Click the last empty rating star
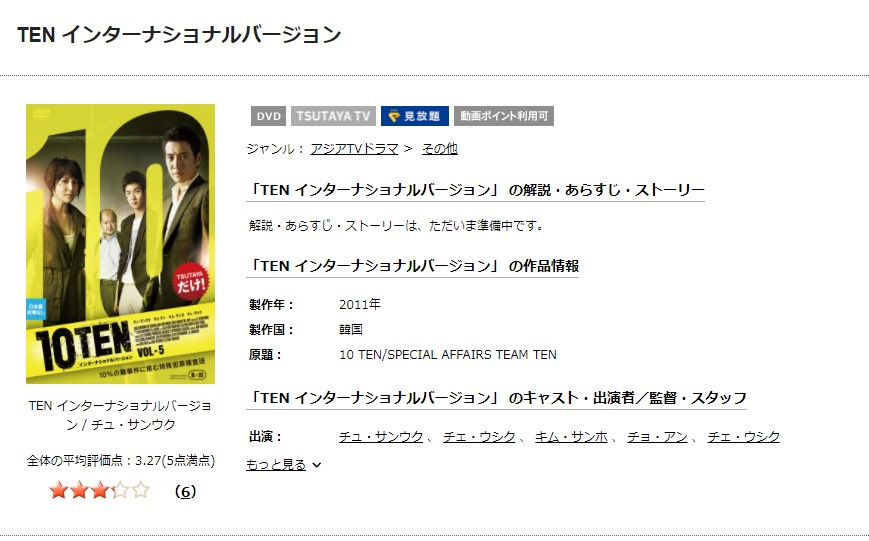Viewport: 869px width, 541px height. (x=141, y=490)
